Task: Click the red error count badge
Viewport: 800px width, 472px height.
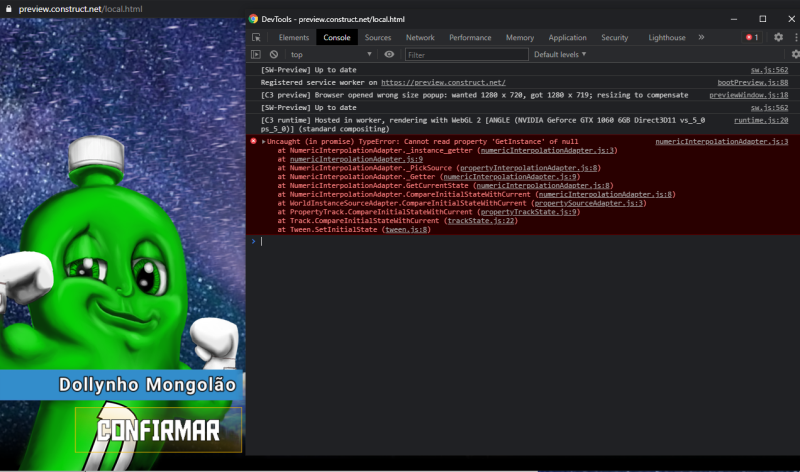Action: (751, 37)
